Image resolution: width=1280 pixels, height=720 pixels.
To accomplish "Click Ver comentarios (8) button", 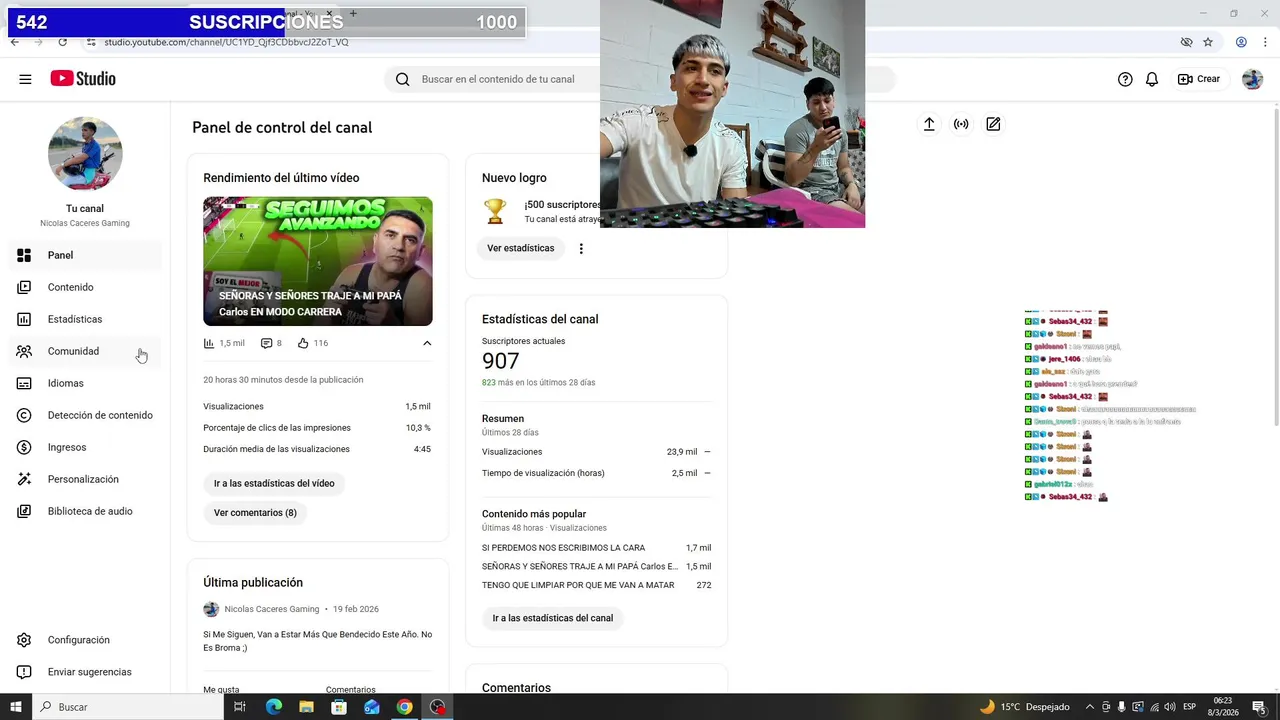I will point(255,513).
